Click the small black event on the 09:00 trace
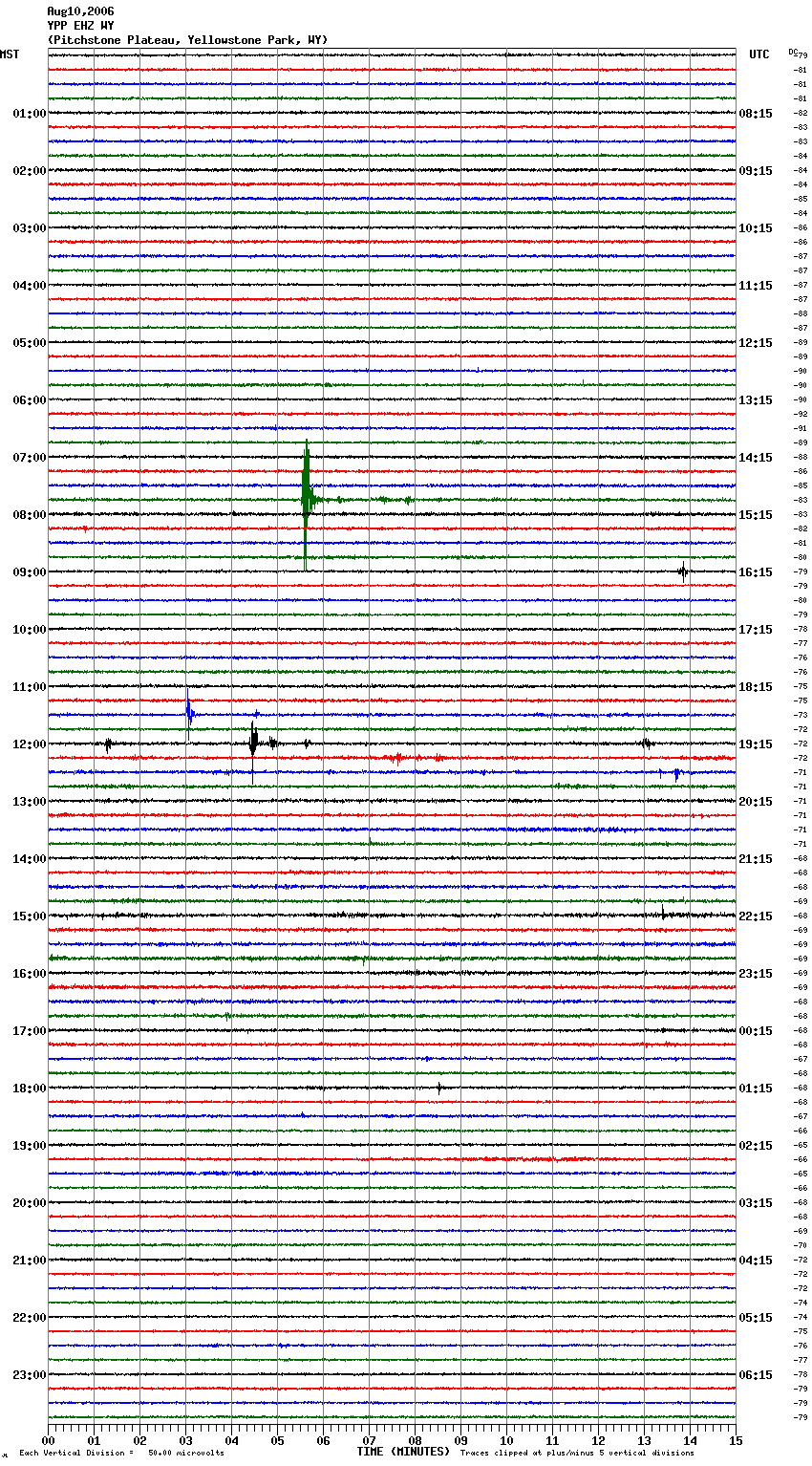This screenshot has width=812, height=1466. tap(683, 572)
